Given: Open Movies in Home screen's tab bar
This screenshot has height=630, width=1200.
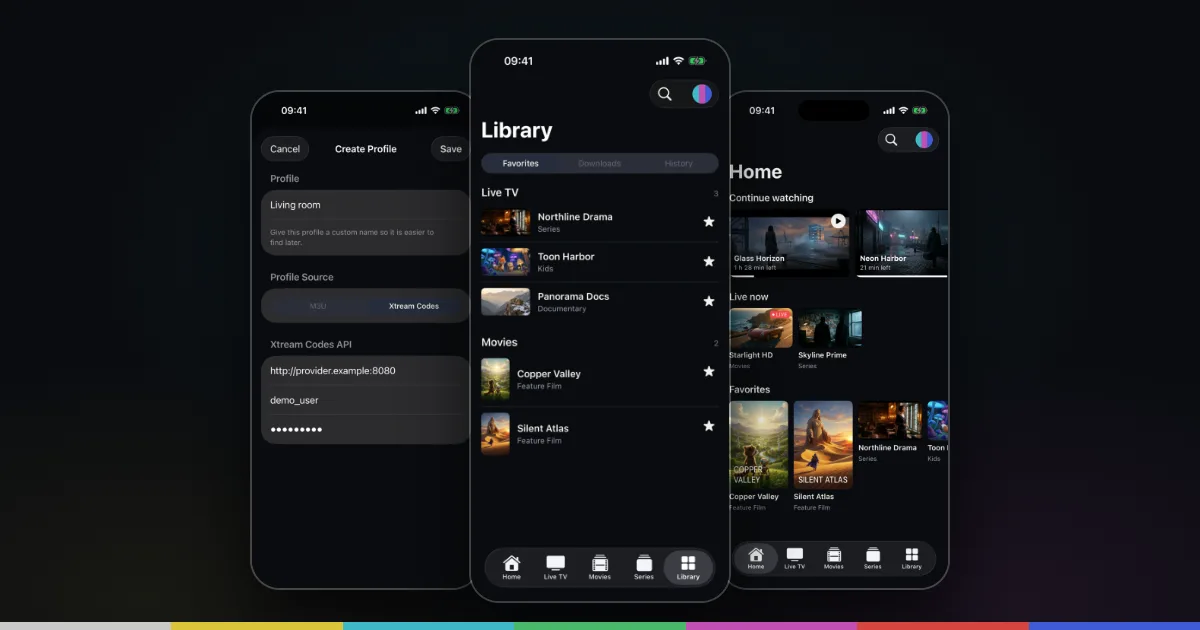Looking at the screenshot, I should pos(833,558).
